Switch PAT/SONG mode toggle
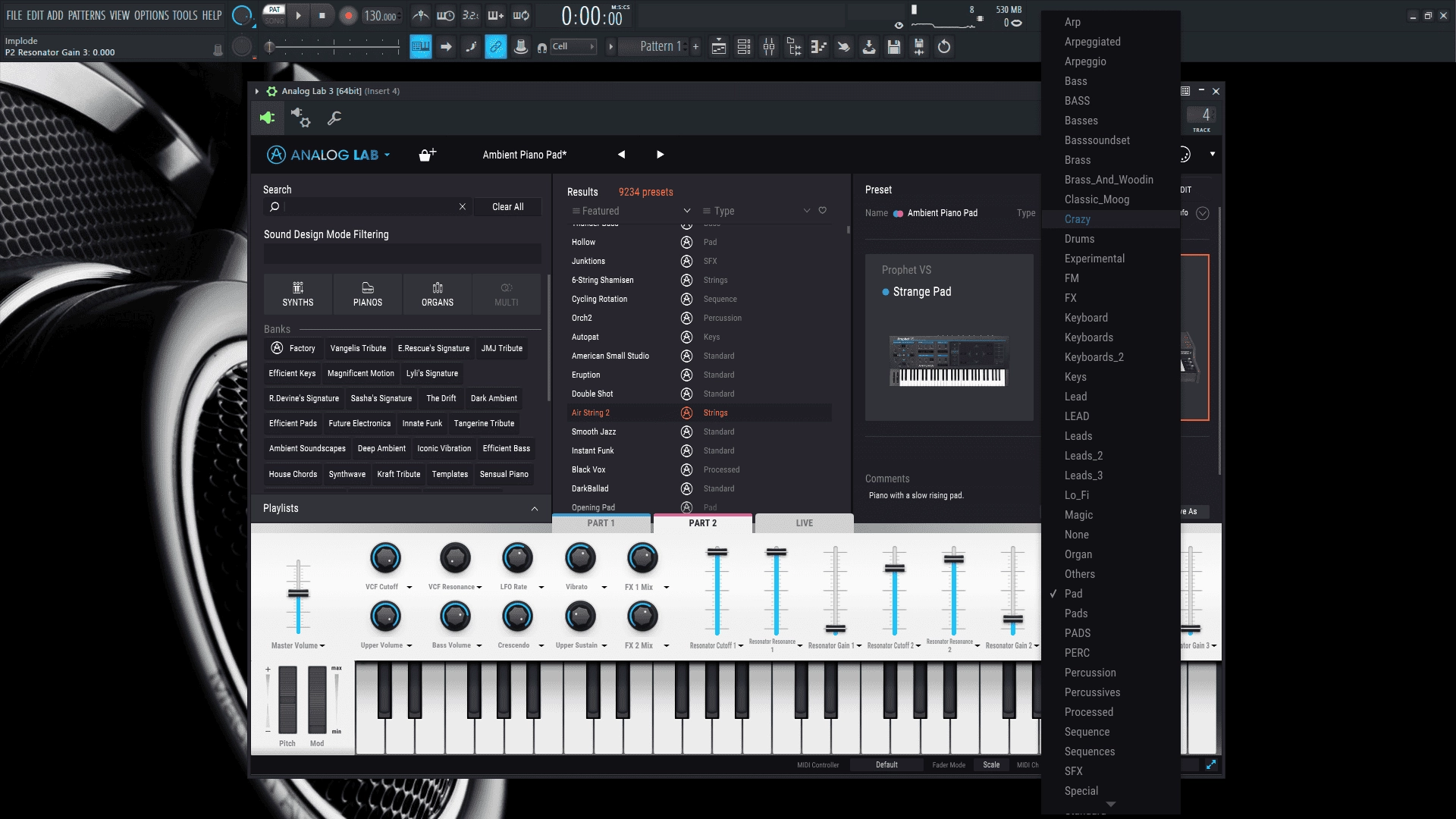Image resolution: width=1456 pixels, height=819 pixels. [275, 15]
